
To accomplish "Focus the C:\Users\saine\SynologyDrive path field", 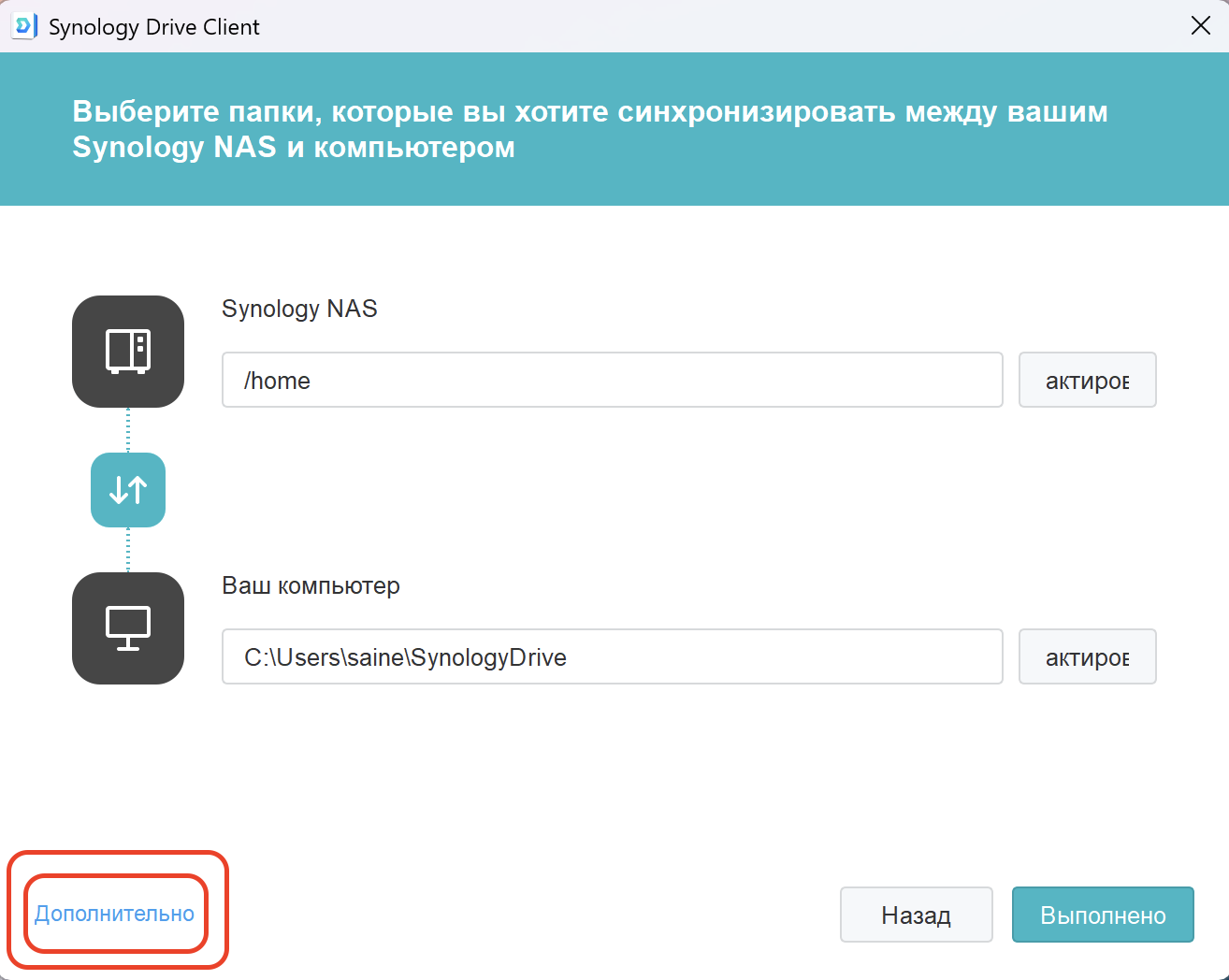I will click(x=612, y=657).
